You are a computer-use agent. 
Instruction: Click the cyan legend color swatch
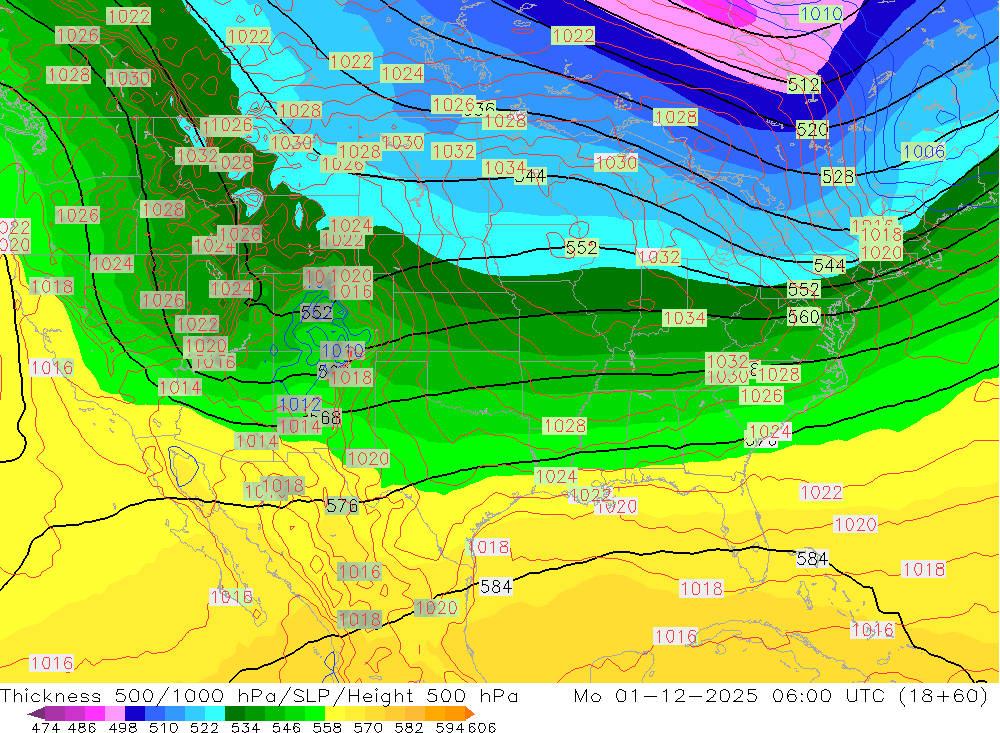[x=215, y=713]
